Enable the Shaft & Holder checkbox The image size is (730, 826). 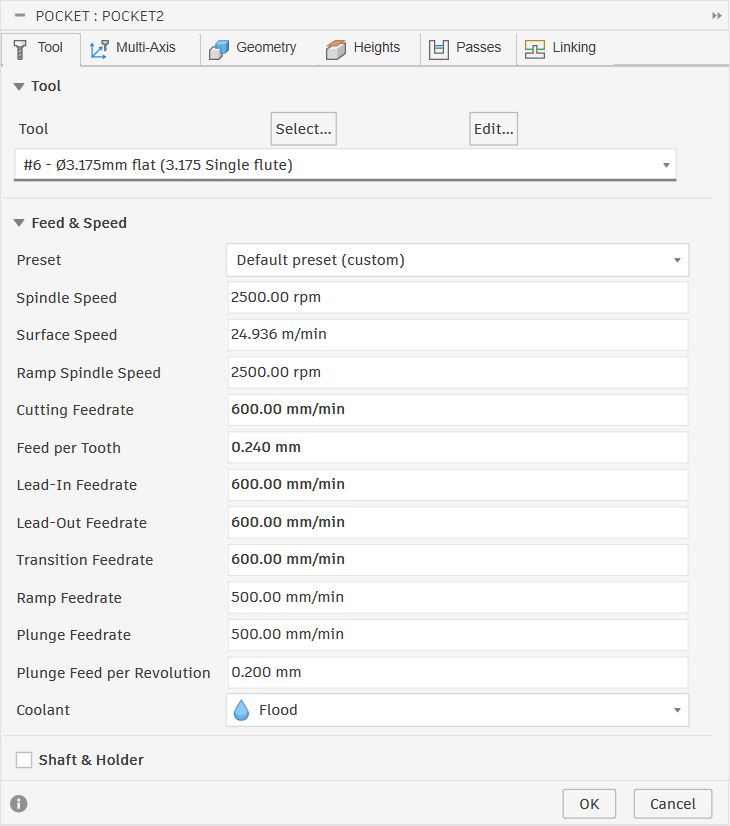24,760
